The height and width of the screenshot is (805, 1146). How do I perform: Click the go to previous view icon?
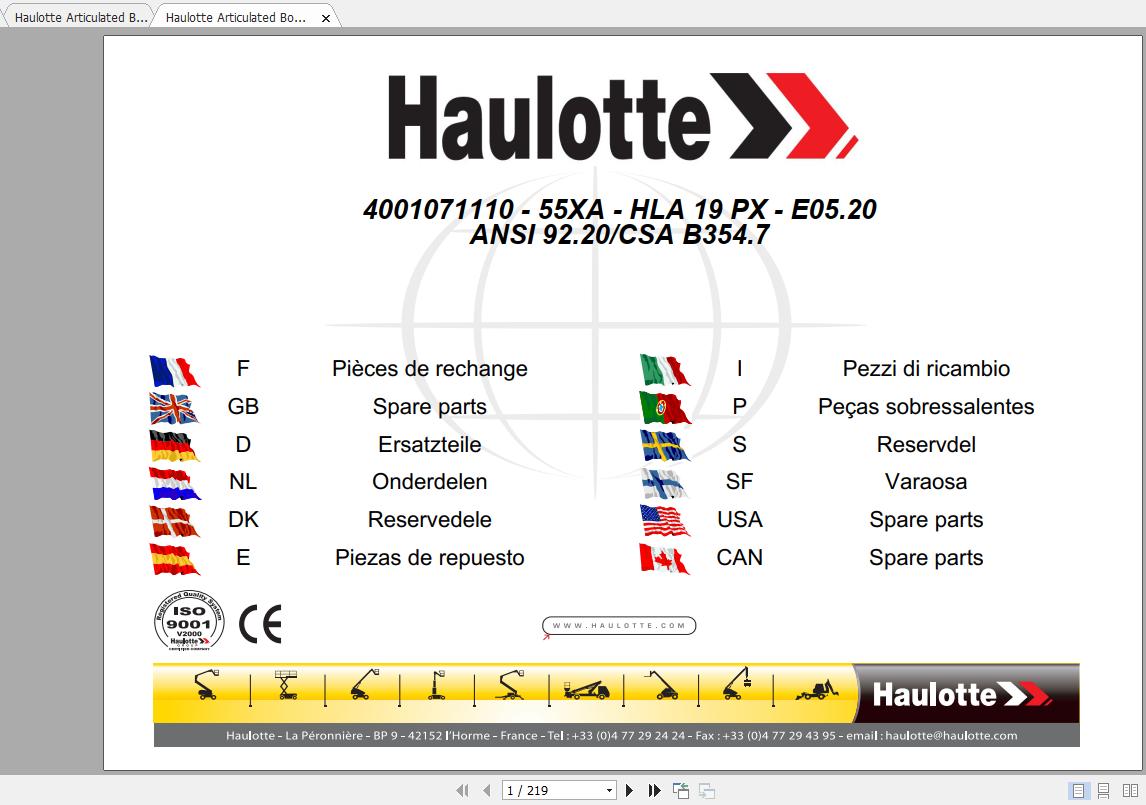coord(681,790)
